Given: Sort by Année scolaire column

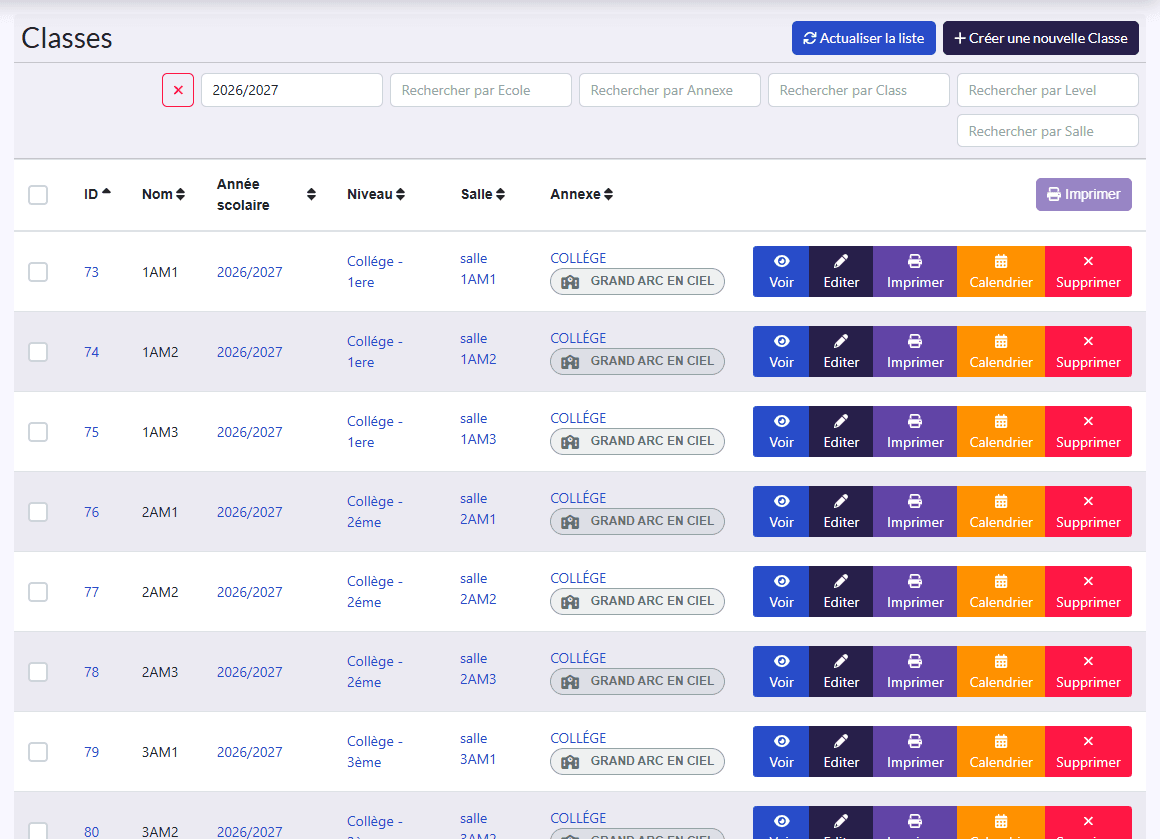Looking at the screenshot, I should coord(266,195).
